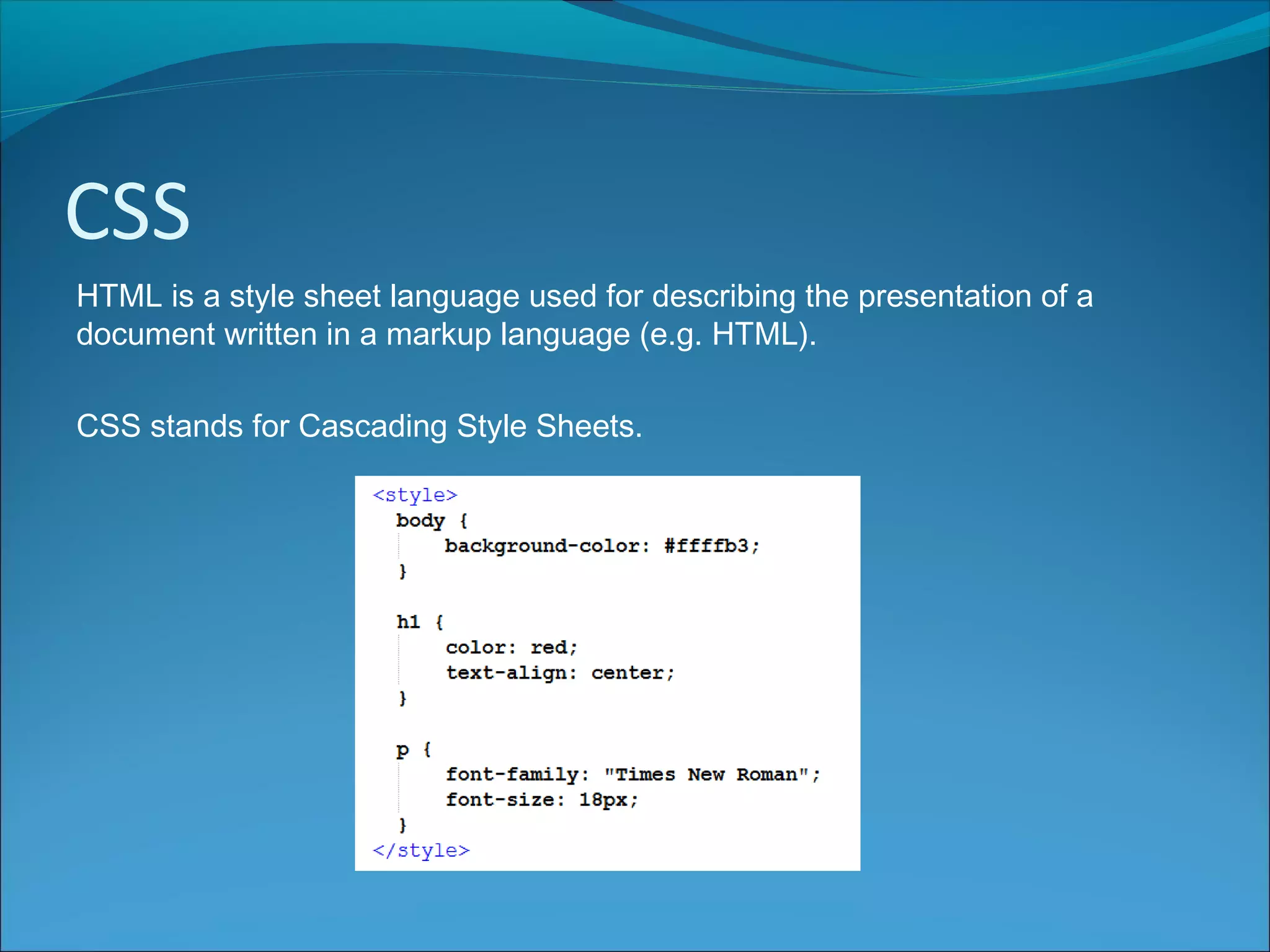Click the font-family property name
The height and width of the screenshot is (952, 1270).
512,775
